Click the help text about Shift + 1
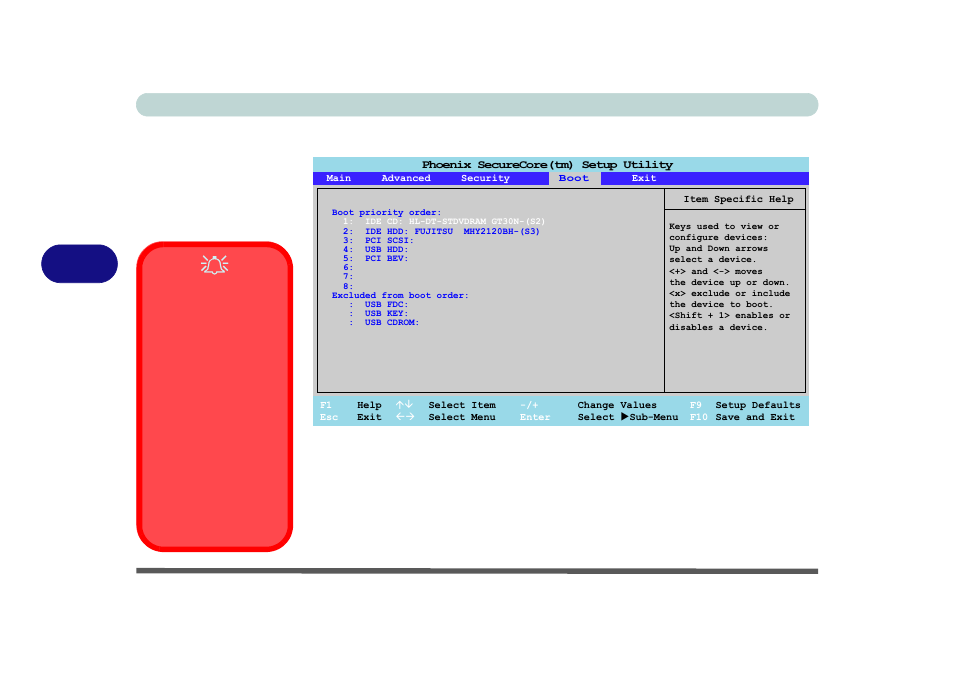954x673 pixels. [x=729, y=321]
